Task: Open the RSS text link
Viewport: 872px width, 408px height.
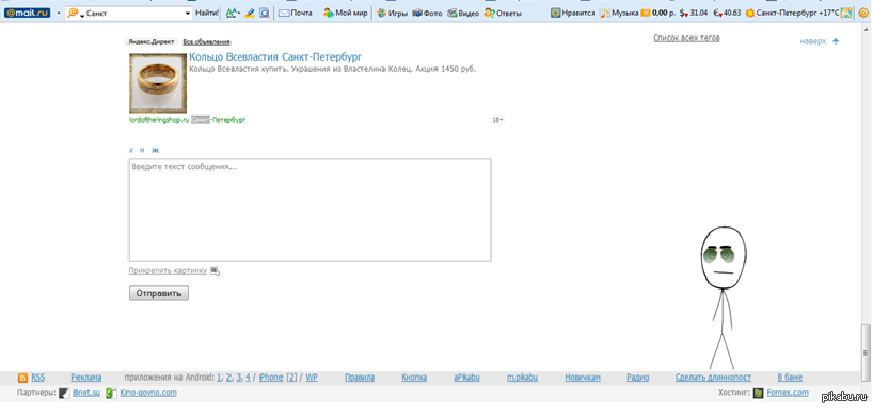Action: click(x=38, y=377)
